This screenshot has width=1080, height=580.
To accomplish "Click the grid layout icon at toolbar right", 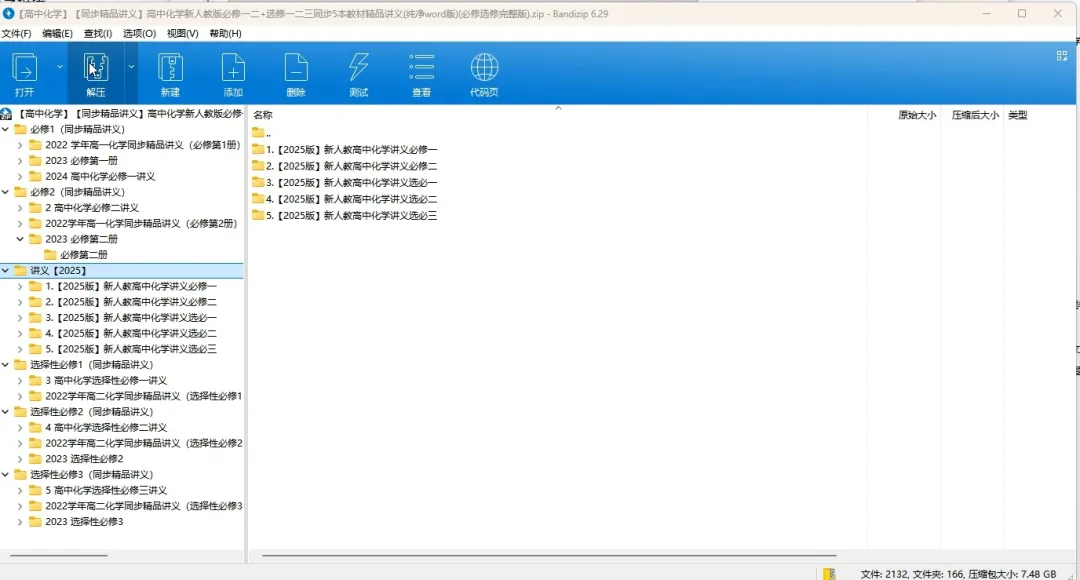I will tap(1061, 56).
